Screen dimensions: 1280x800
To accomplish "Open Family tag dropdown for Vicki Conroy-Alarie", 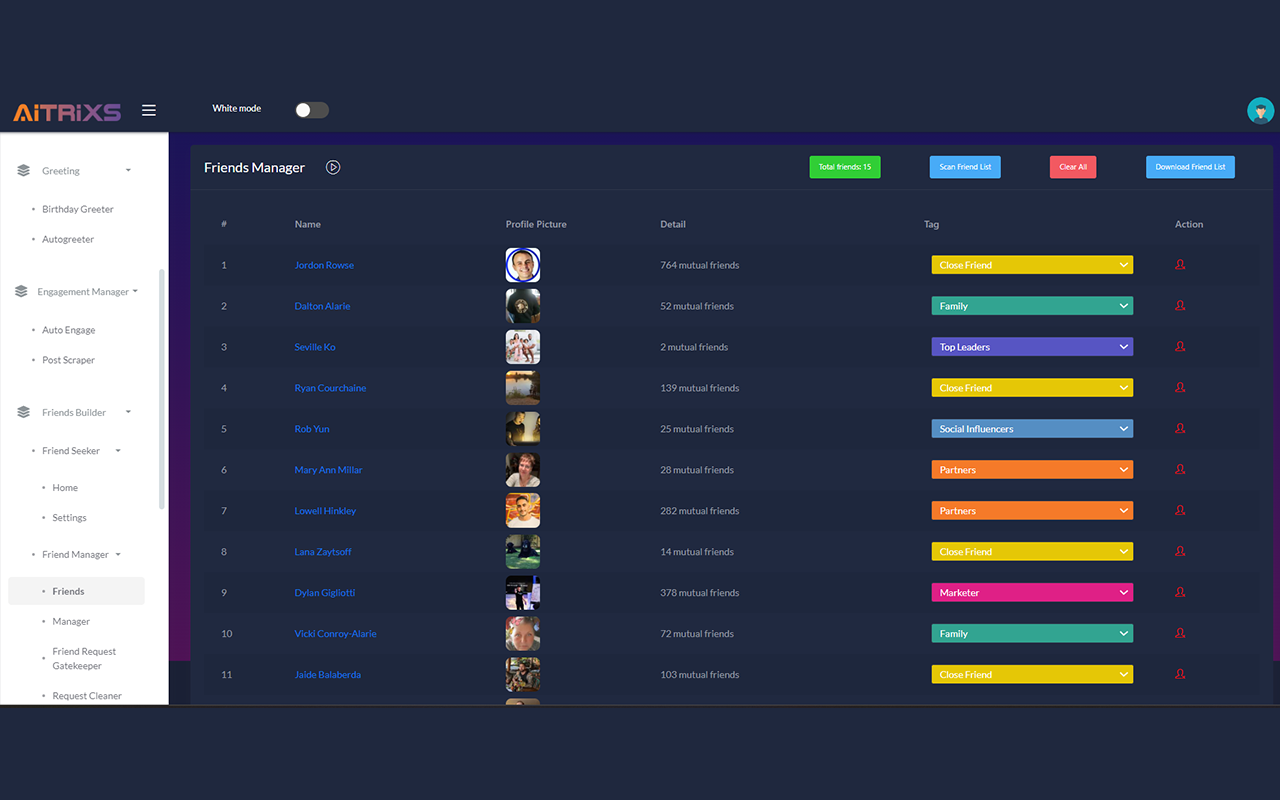I will [1032, 634].
